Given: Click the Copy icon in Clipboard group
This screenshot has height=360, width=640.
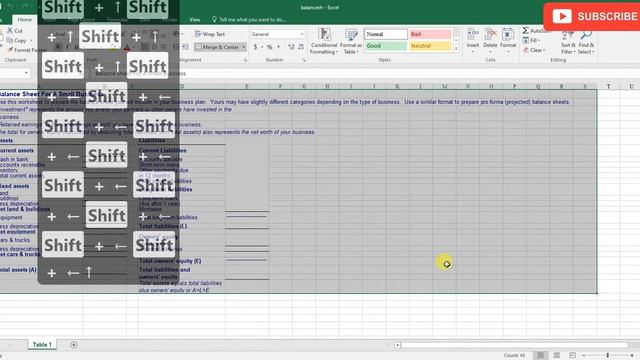Looking at the screenshot, I should (x=10, y=40).
